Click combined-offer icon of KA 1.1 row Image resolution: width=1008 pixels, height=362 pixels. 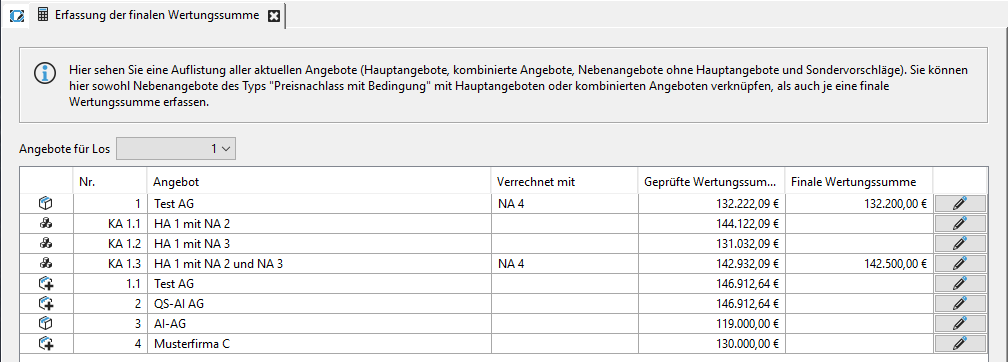46,224
